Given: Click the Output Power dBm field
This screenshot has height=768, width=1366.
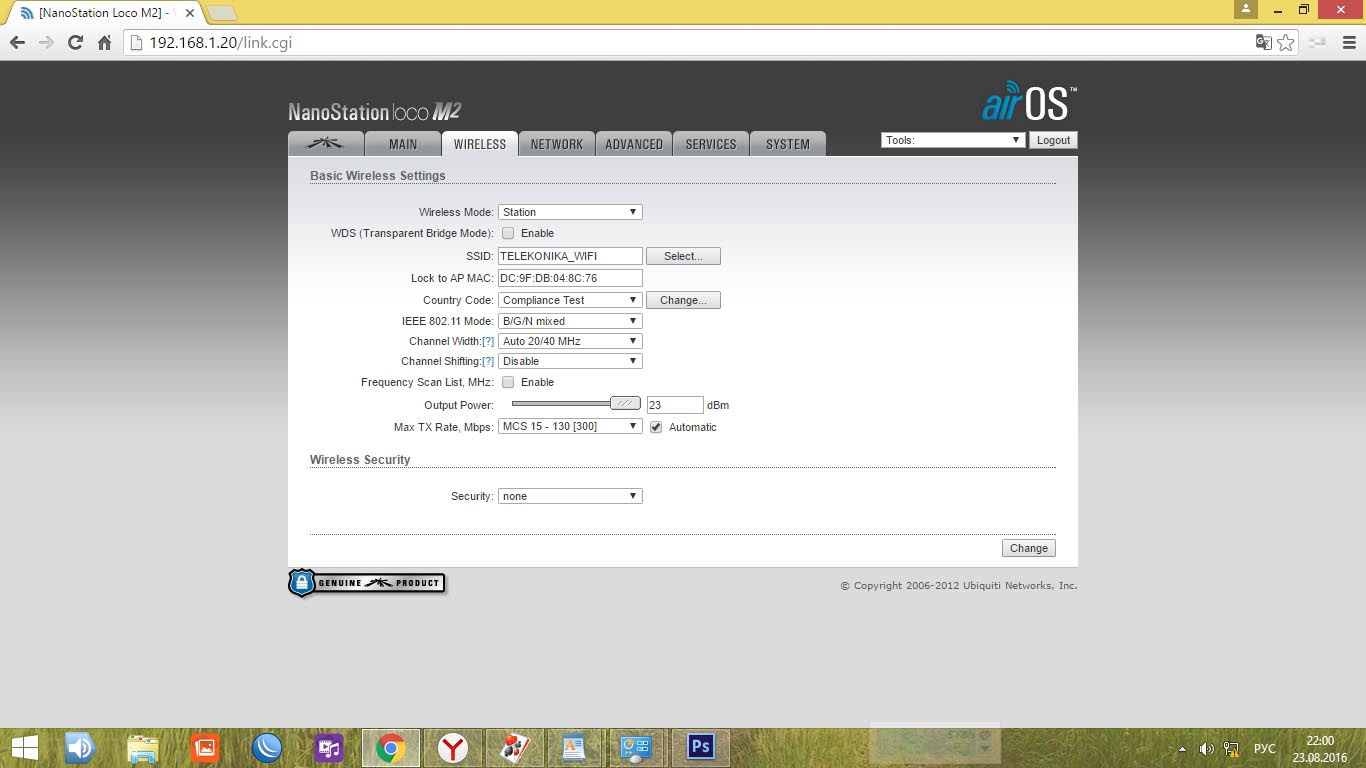Looking at the screenshot, I should point(675,405).
